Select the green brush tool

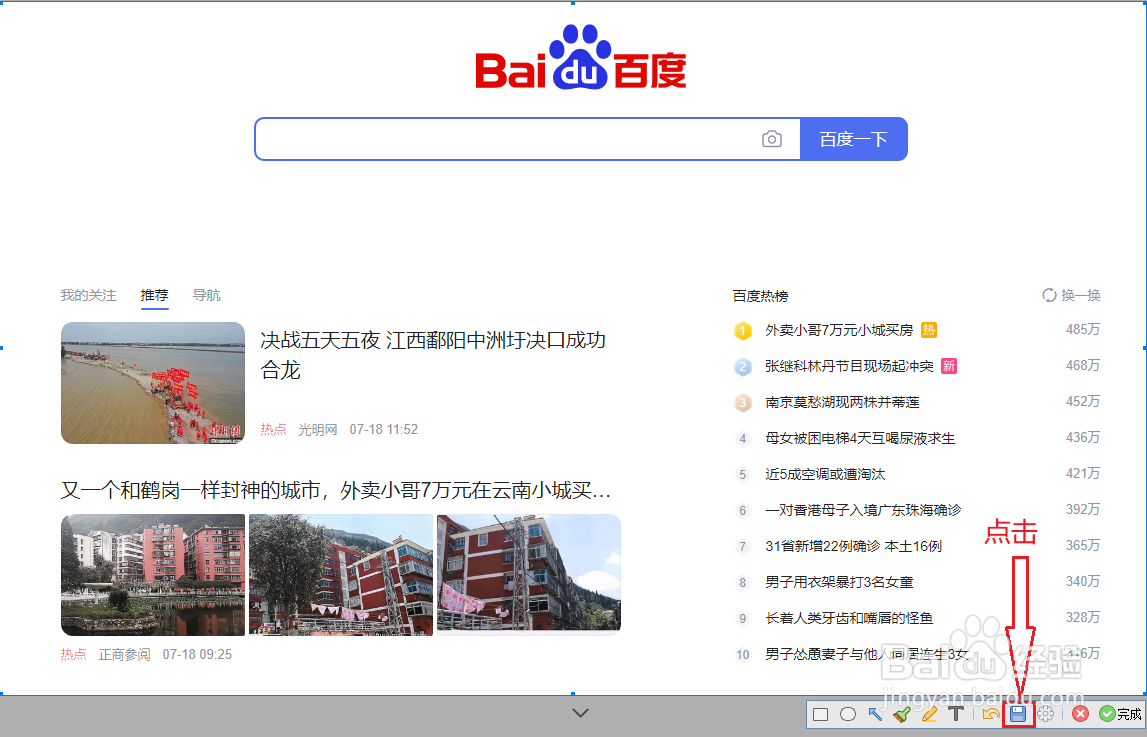[902, 714]
